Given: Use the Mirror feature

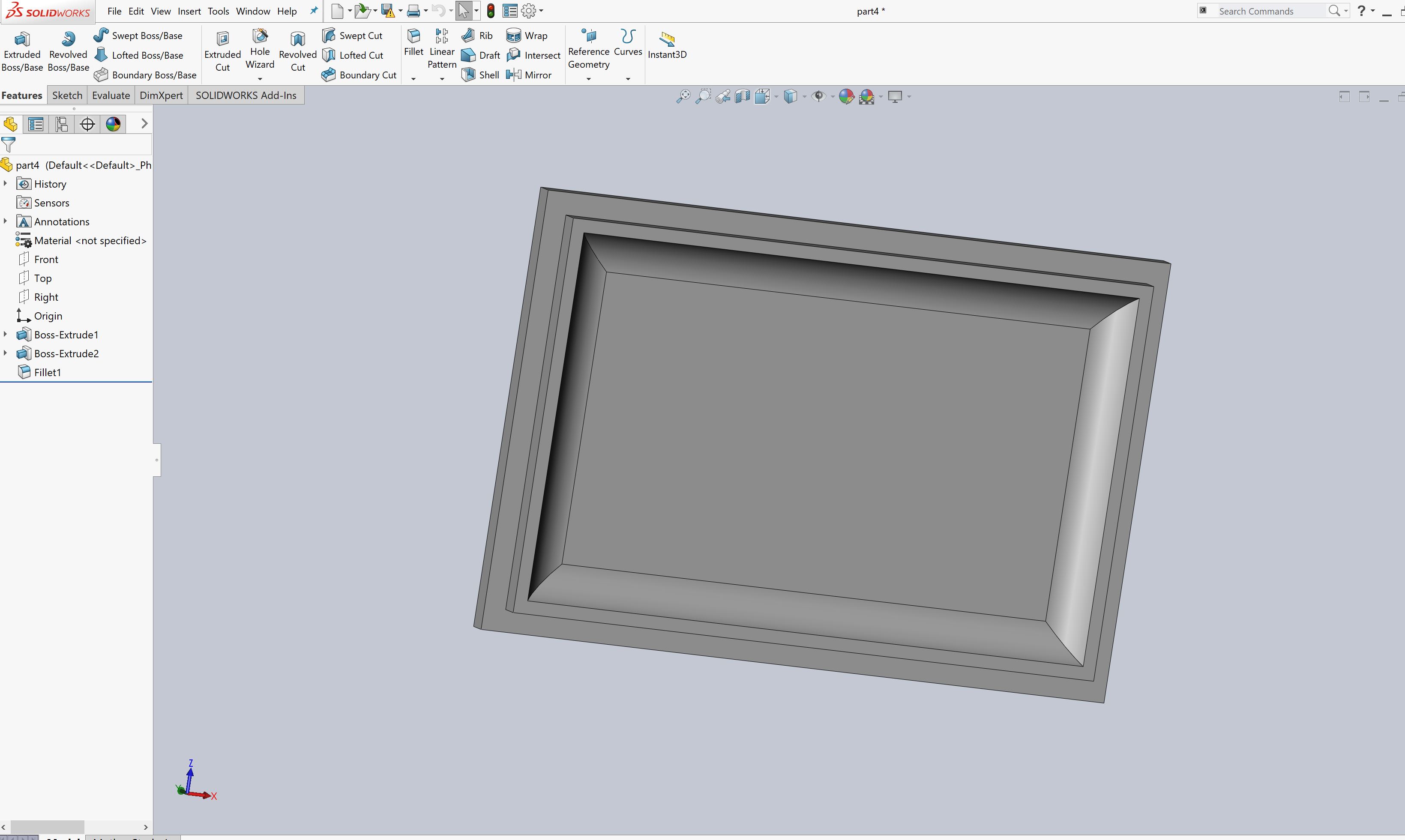Looking at the screenshot, I should (x=529, y=75).
